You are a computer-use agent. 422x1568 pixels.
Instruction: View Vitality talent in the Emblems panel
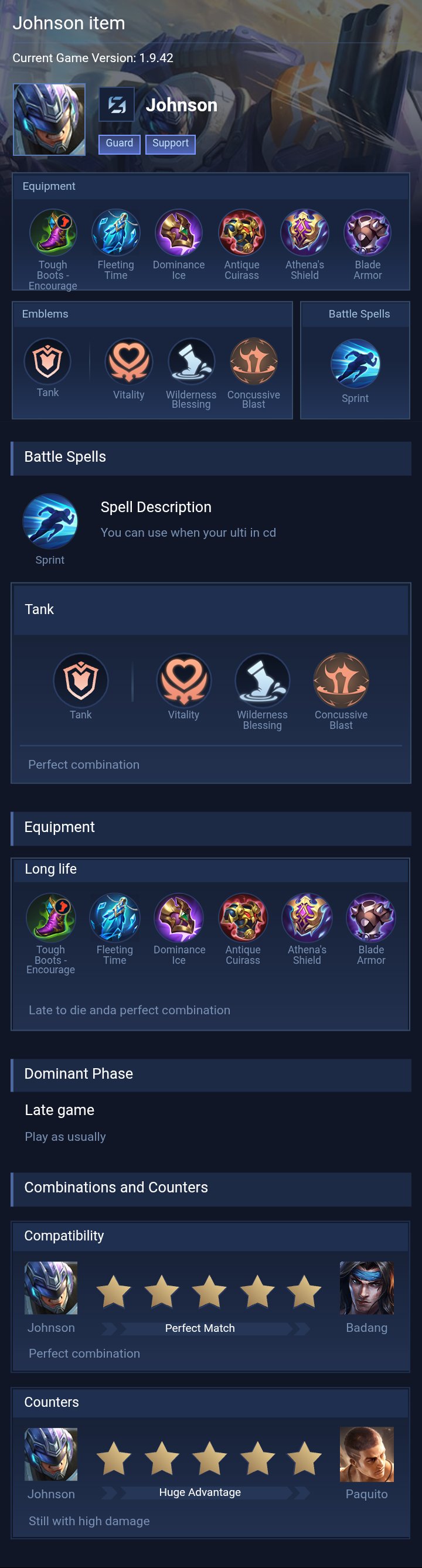point(128,362)
